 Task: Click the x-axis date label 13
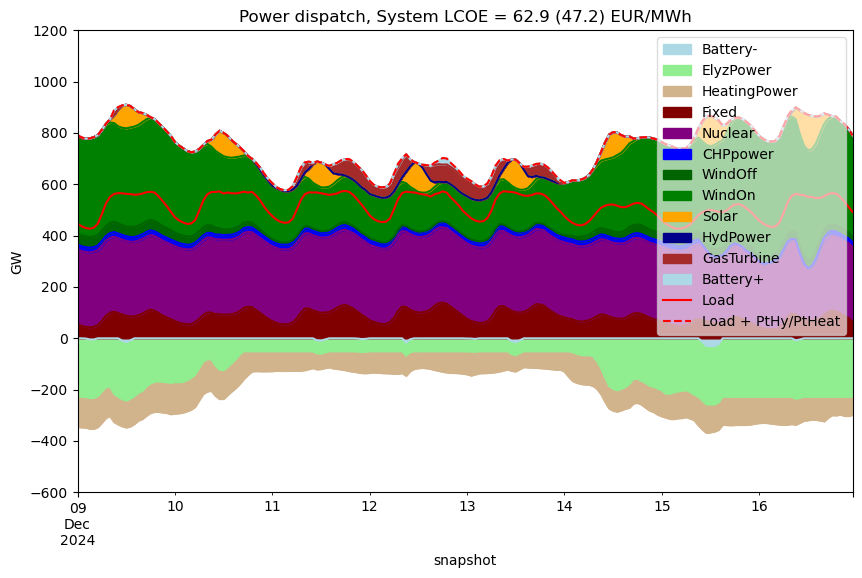467,507
